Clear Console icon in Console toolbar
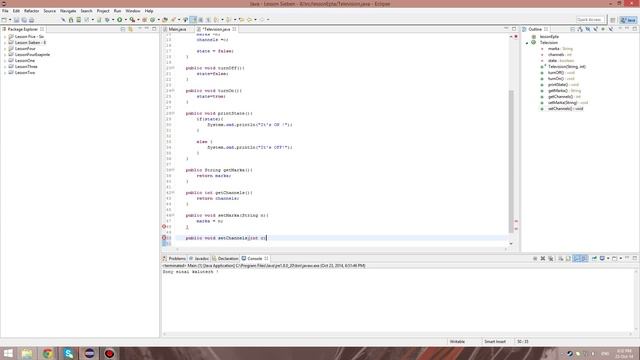Screen dimensions: 640x360 point(560,258)
